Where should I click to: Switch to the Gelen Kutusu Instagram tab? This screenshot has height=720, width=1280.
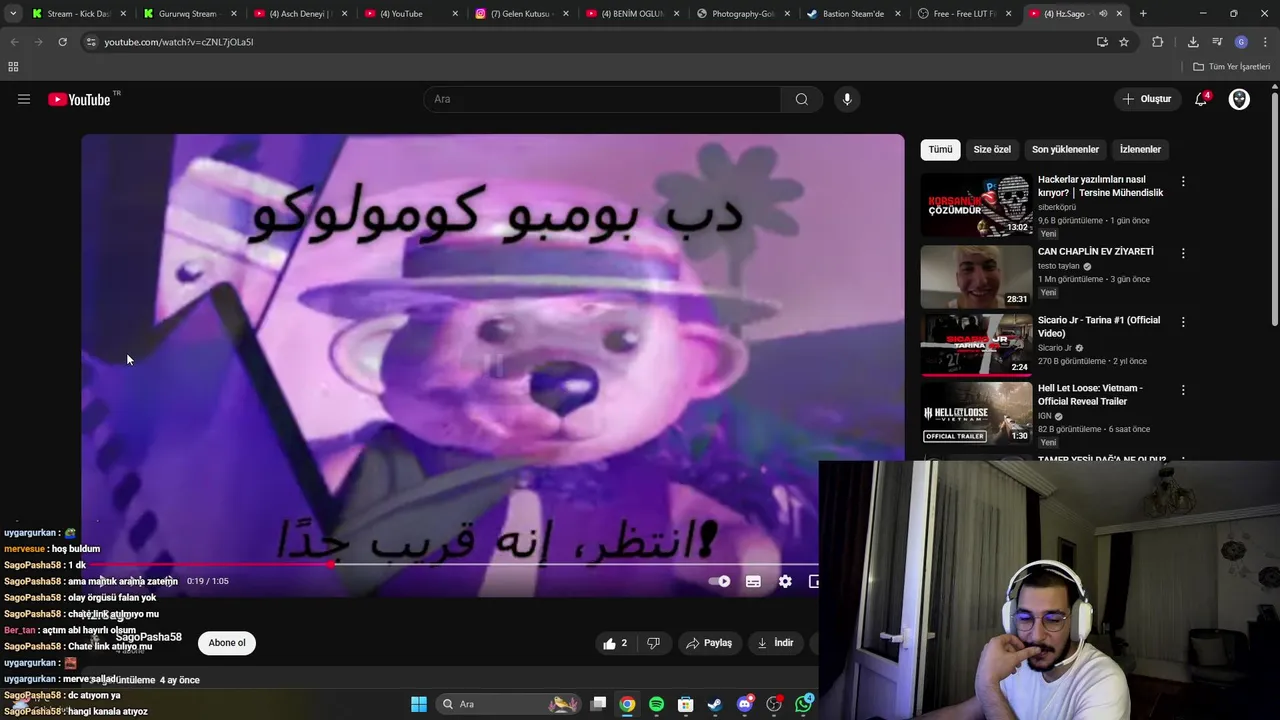pyautogui.click(x=521, y=14)
